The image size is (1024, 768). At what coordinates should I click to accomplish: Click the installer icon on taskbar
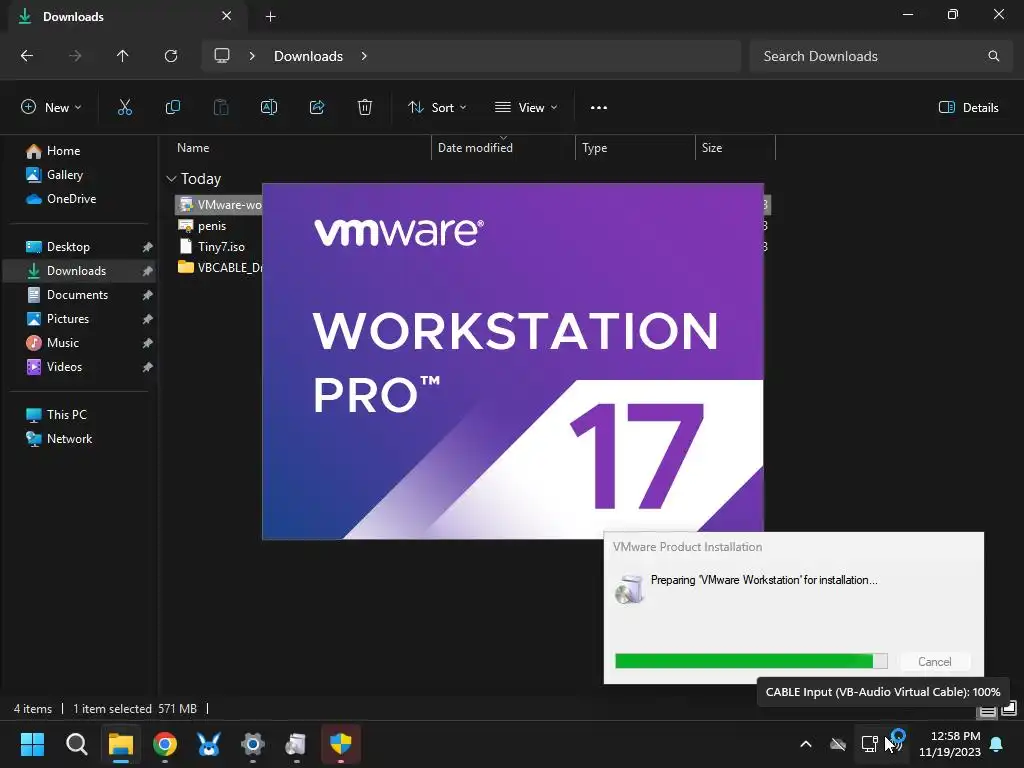[x=296, y=744]
